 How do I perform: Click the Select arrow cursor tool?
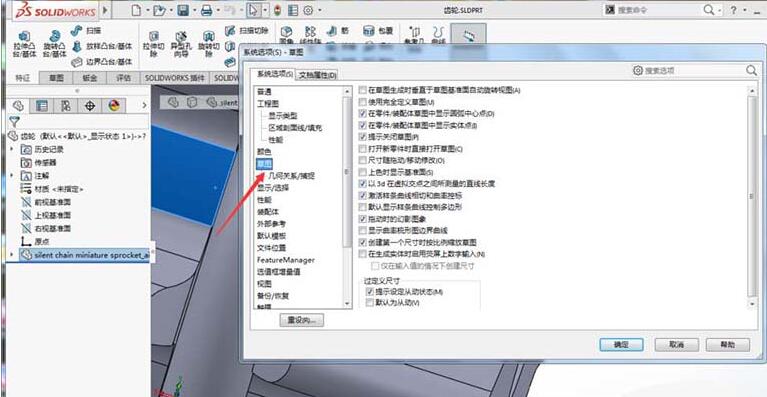click(x=253, y=10)
